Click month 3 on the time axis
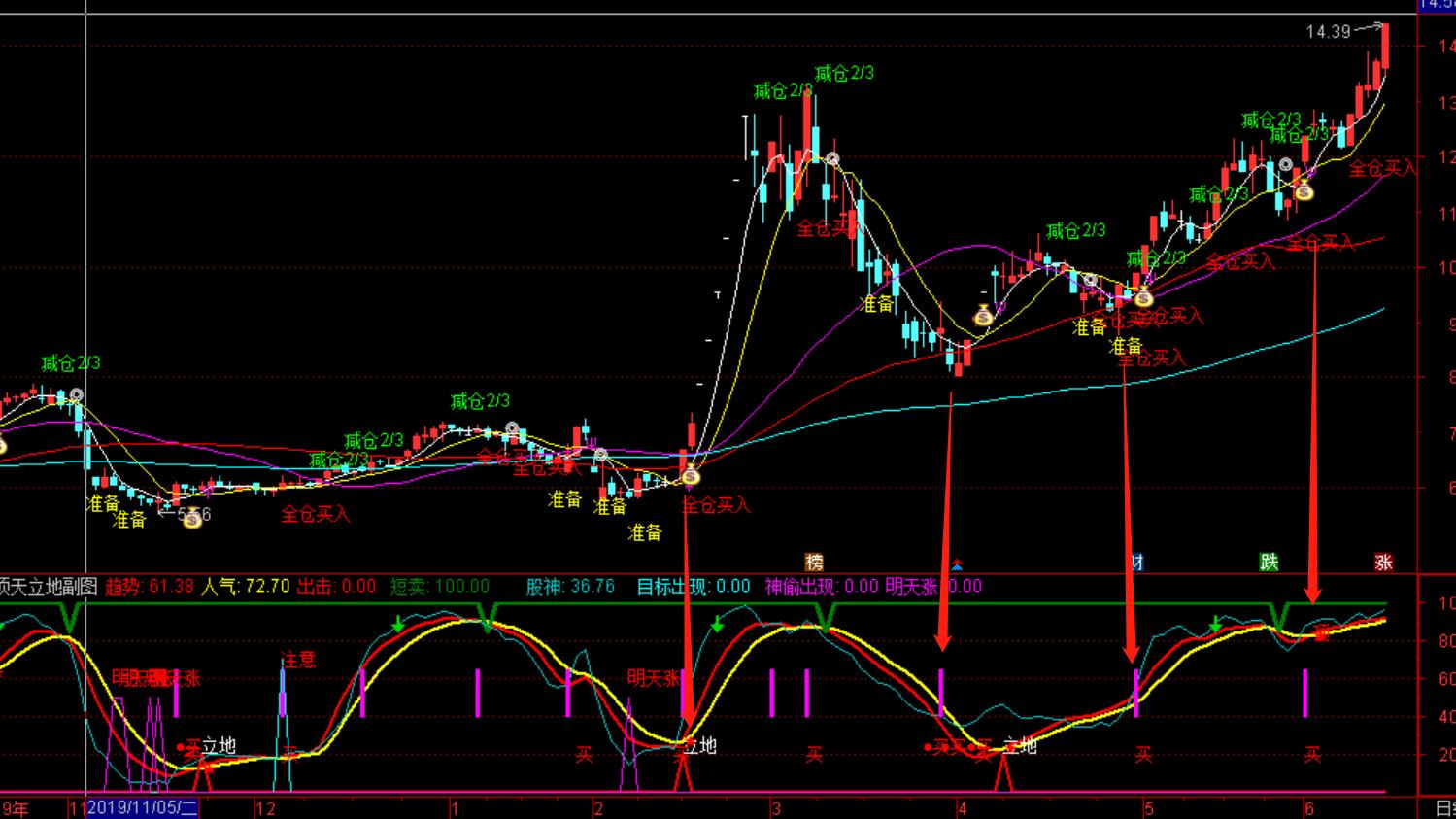 (775, 808)
